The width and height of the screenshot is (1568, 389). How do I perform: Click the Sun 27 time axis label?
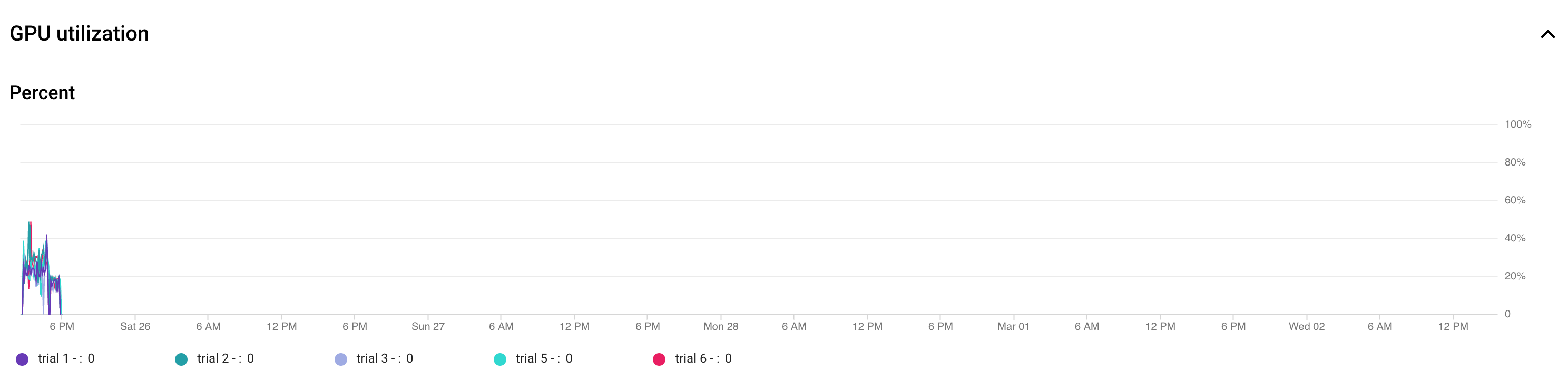pyautogui.click(x=428, y=326)
